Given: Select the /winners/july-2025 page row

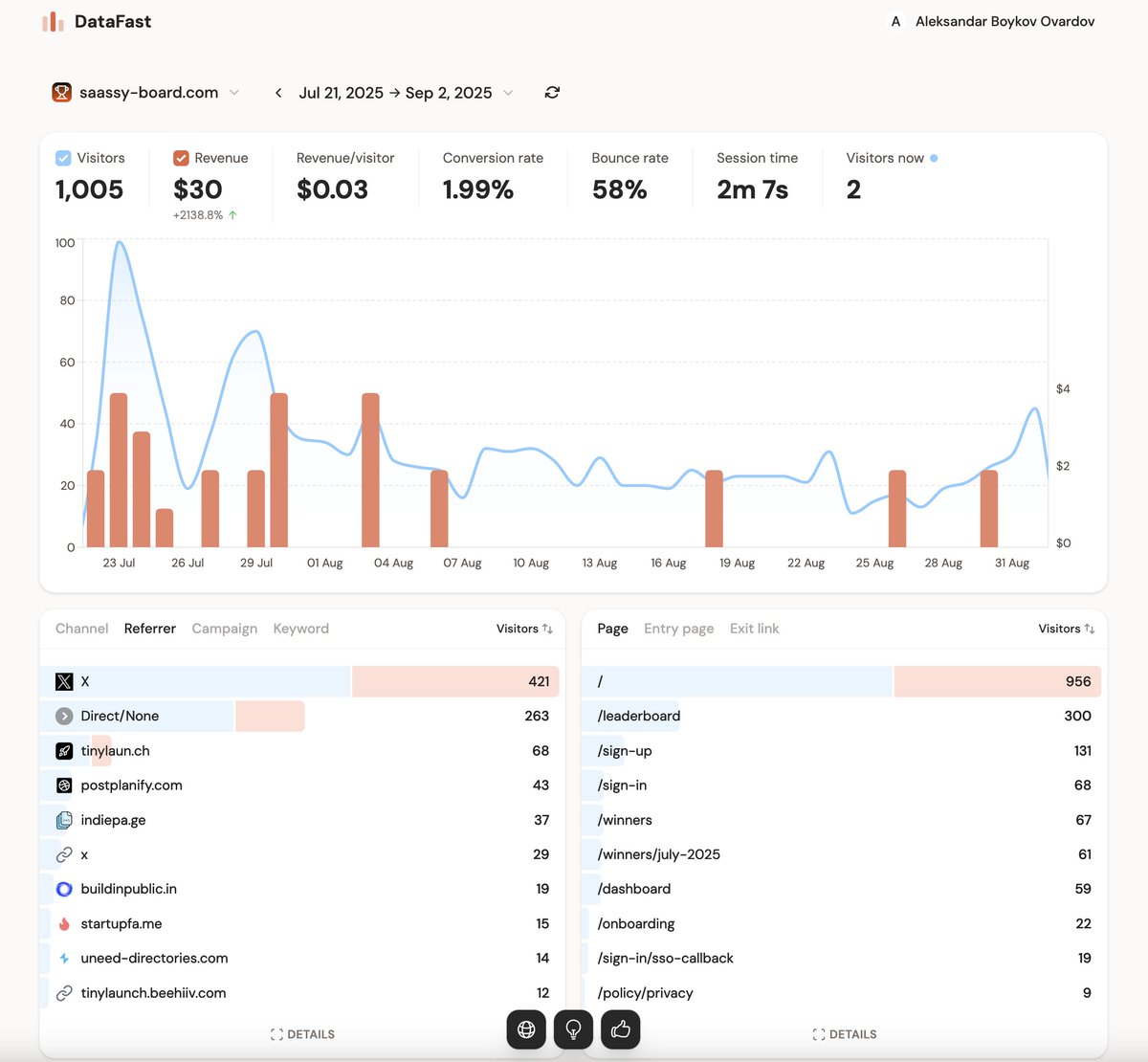Looking at the screenshot, I should tap(842, 854).
